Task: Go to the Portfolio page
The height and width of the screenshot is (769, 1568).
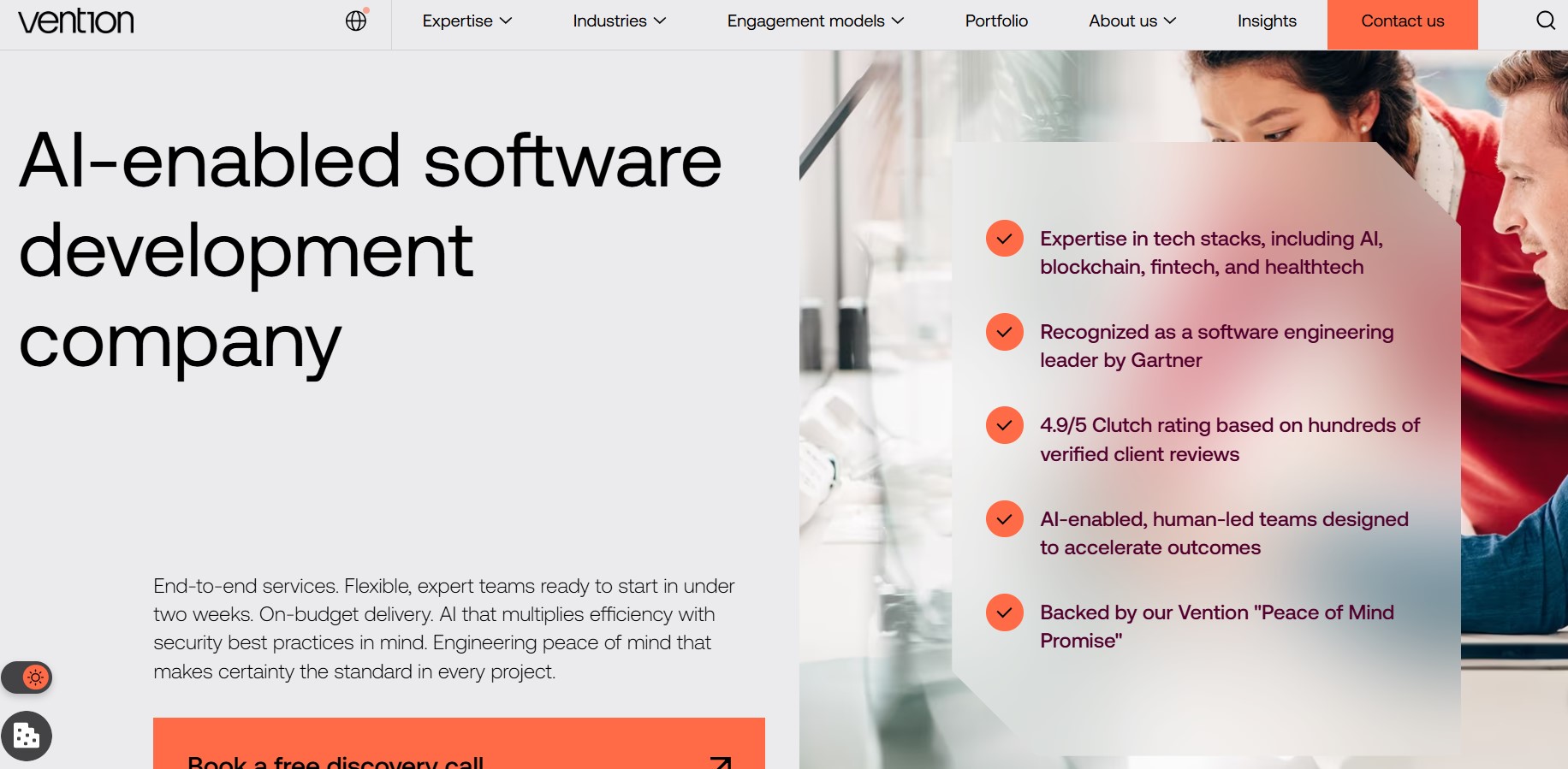Action: pos(996,21)
